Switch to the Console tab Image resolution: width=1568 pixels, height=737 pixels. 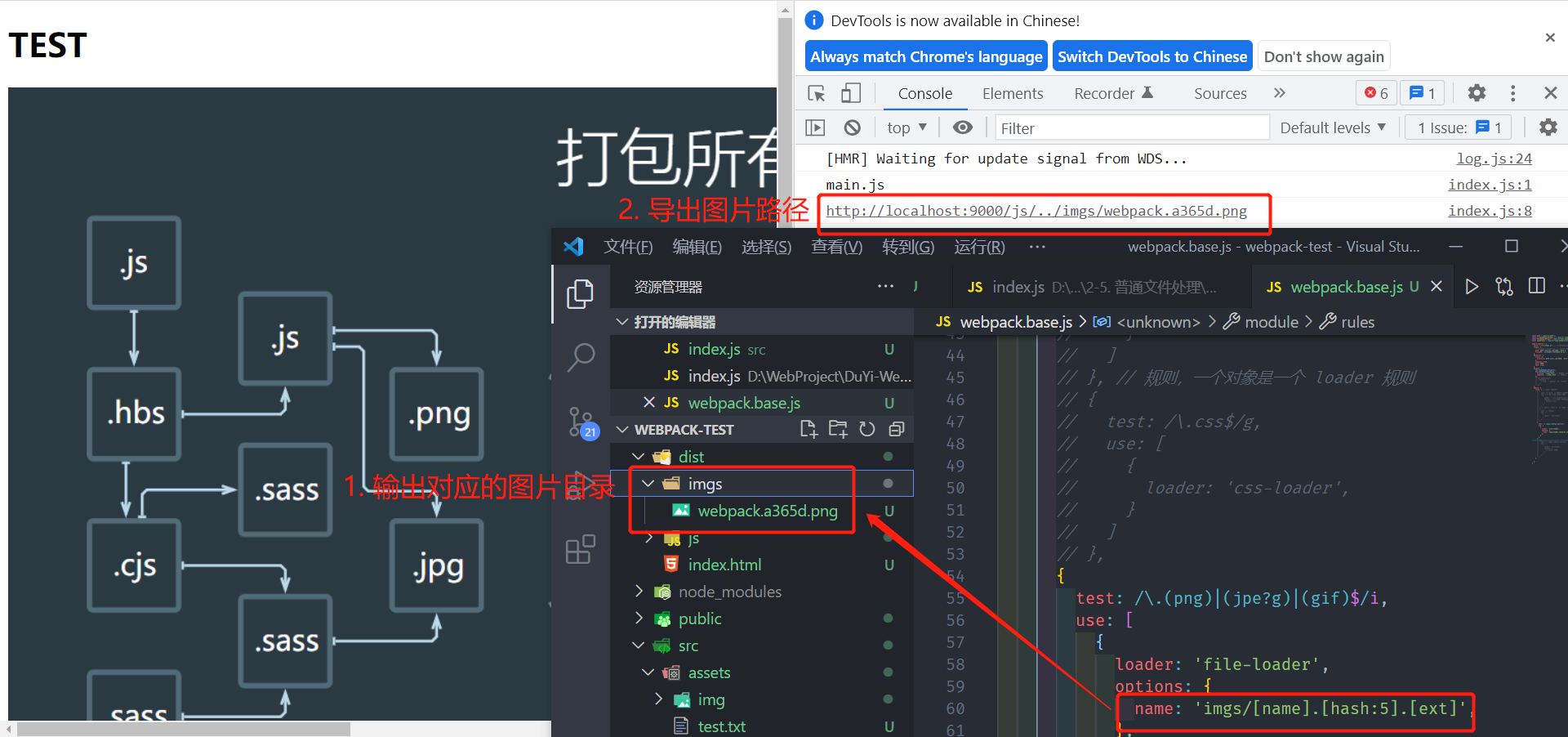click(925, 93)
